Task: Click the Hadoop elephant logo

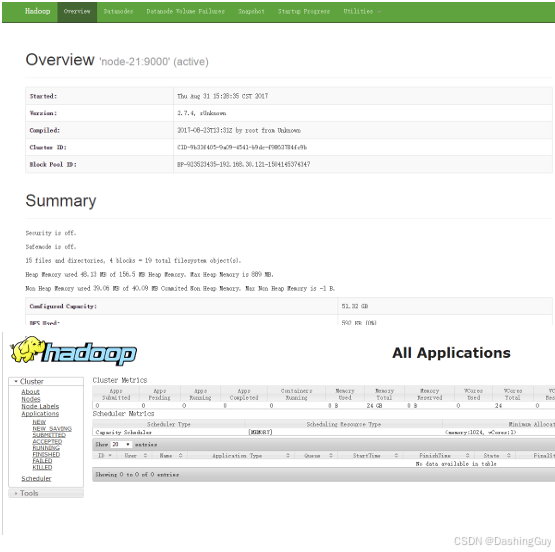Action: pos(73,351)
